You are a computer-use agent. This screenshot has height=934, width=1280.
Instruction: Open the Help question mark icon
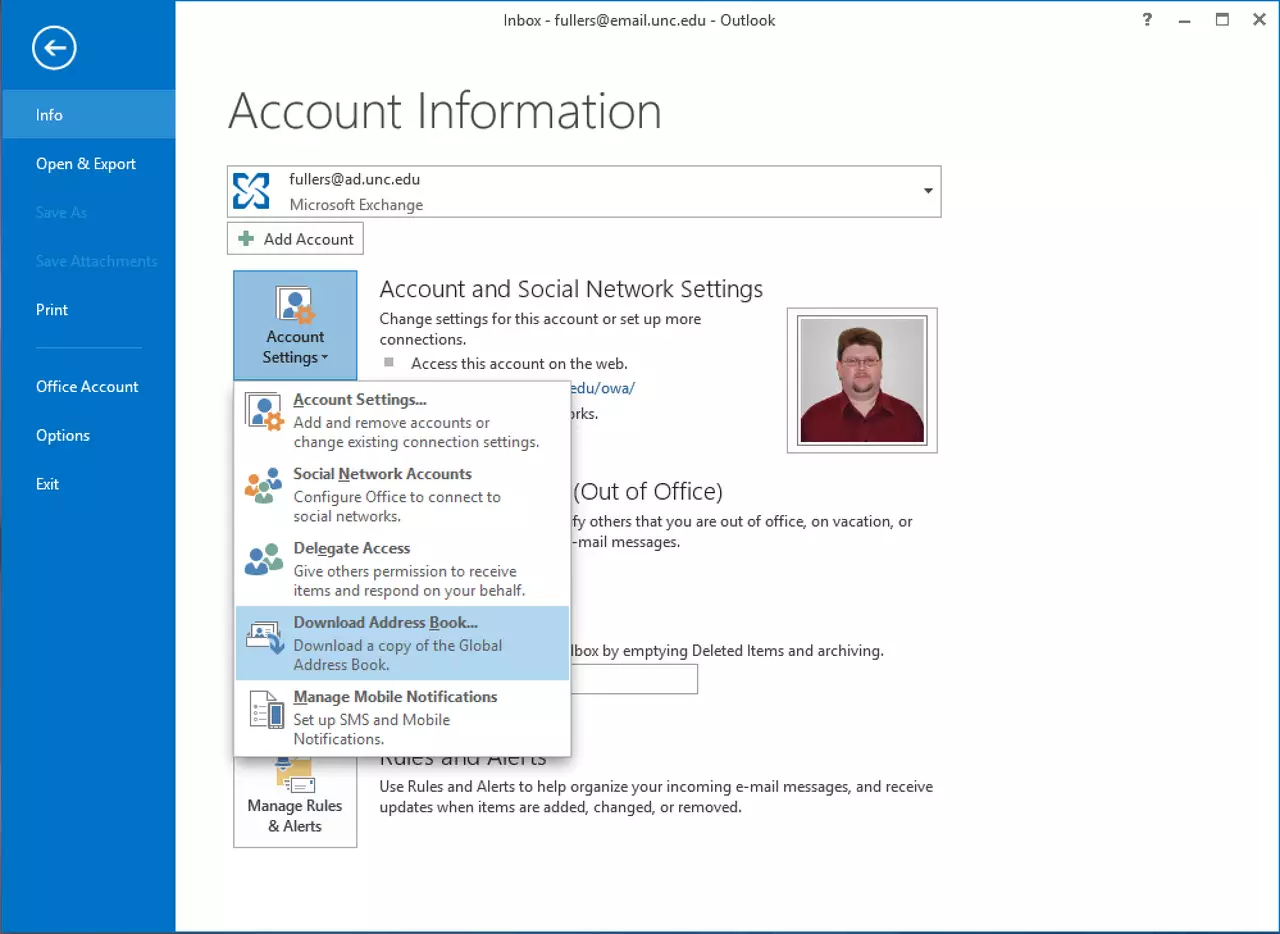coord(1147,20)
